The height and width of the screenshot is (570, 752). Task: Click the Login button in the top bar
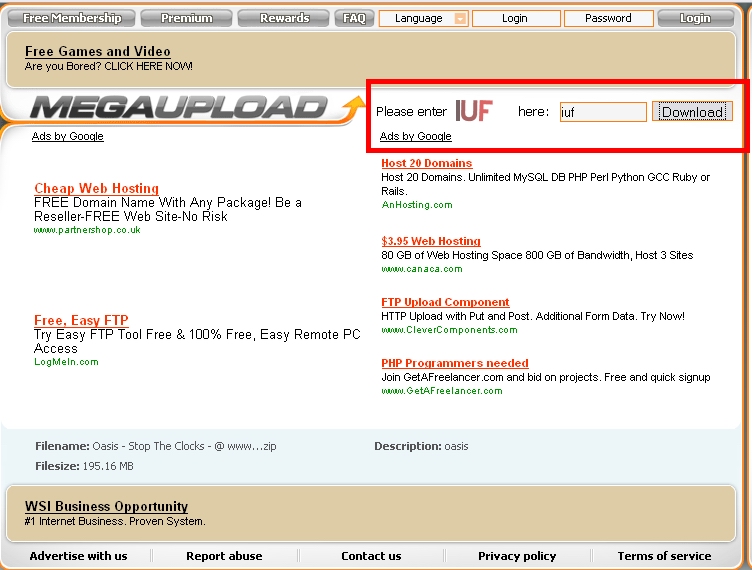point(695,18)
